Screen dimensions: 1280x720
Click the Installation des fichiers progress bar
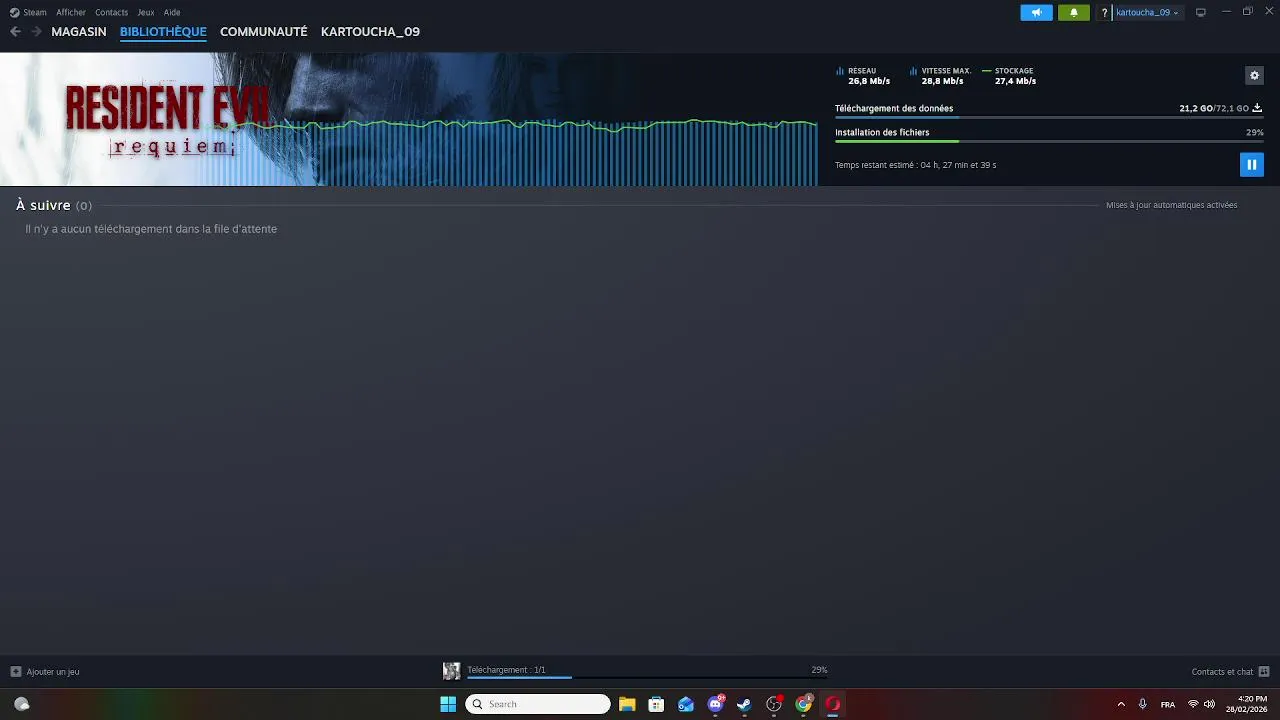(1048, 141)
